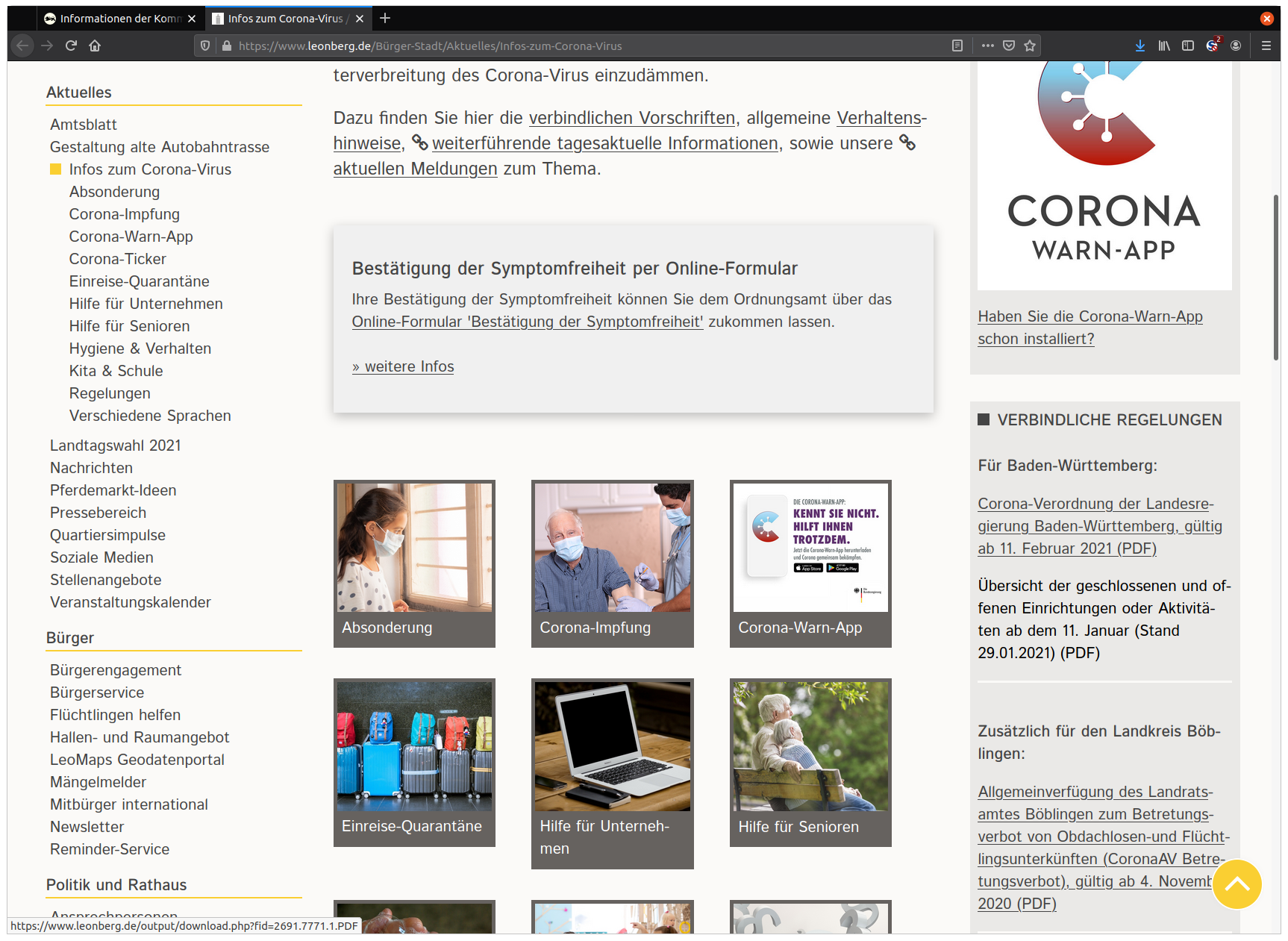The width and height of the screenshot is (1288, 941).
Task: Open 'Hygiene & Verhalten' sidebar entry
Action: click(140, 348)
